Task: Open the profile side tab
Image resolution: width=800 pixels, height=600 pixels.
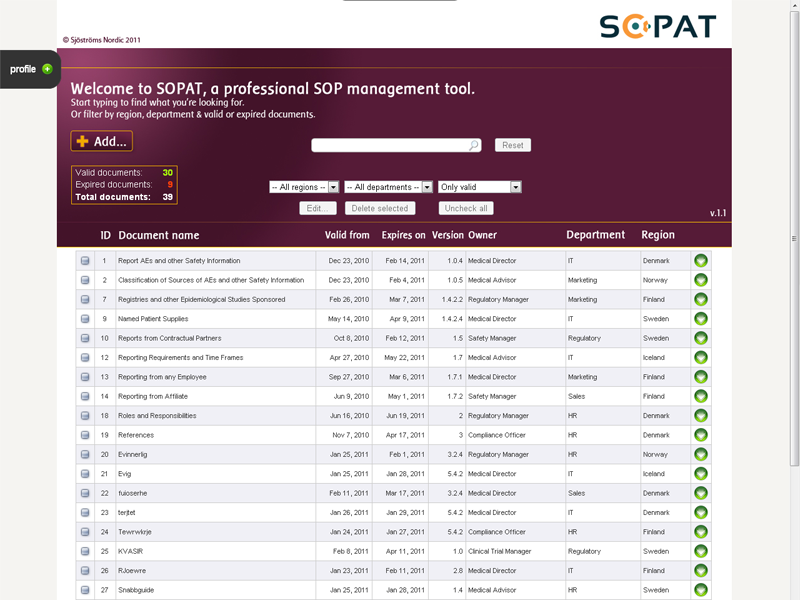Action: pyautogui.click(x=30, y=69)
